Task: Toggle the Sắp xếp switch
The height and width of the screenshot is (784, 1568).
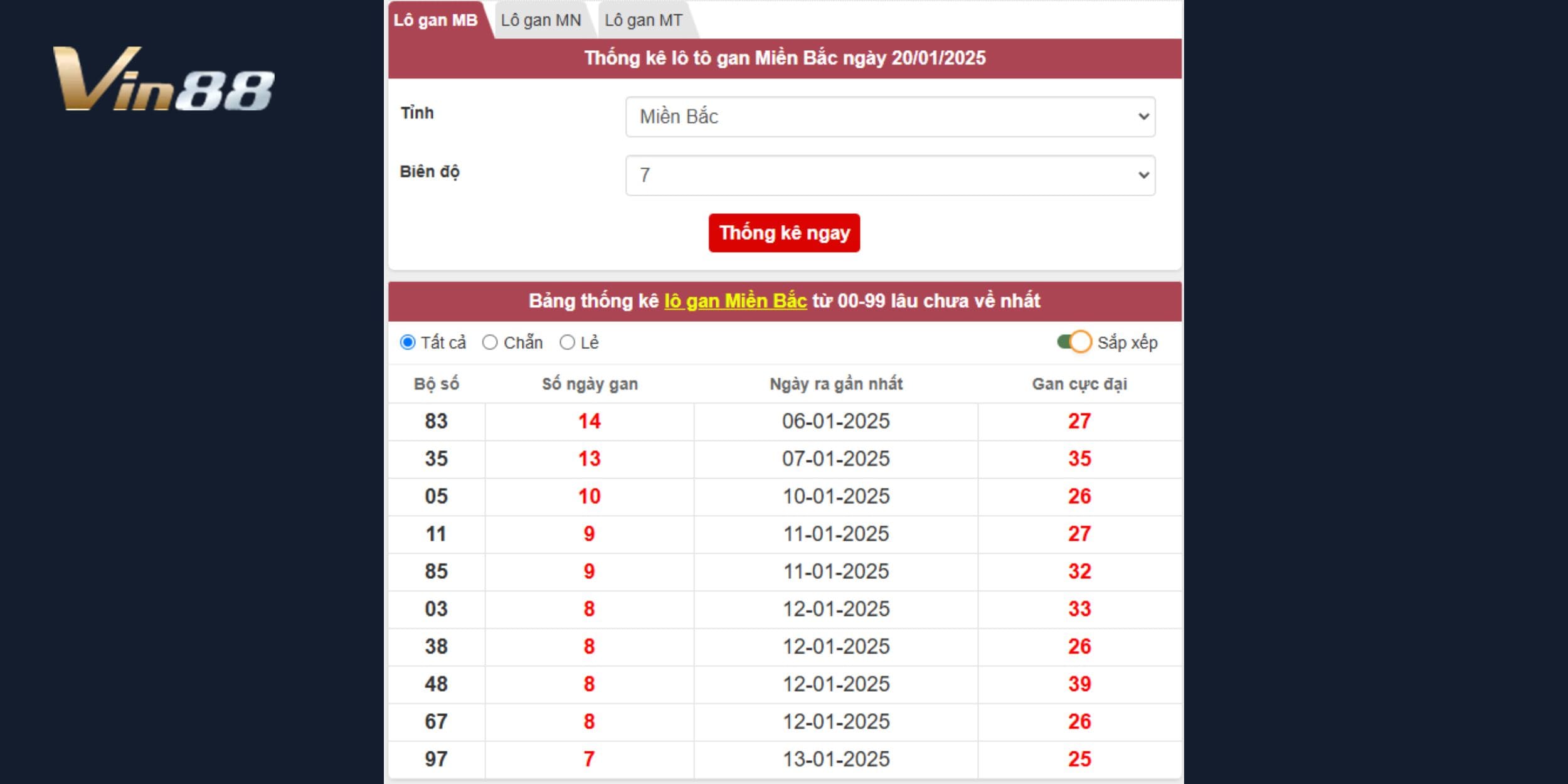Action: coord(1074,342)
